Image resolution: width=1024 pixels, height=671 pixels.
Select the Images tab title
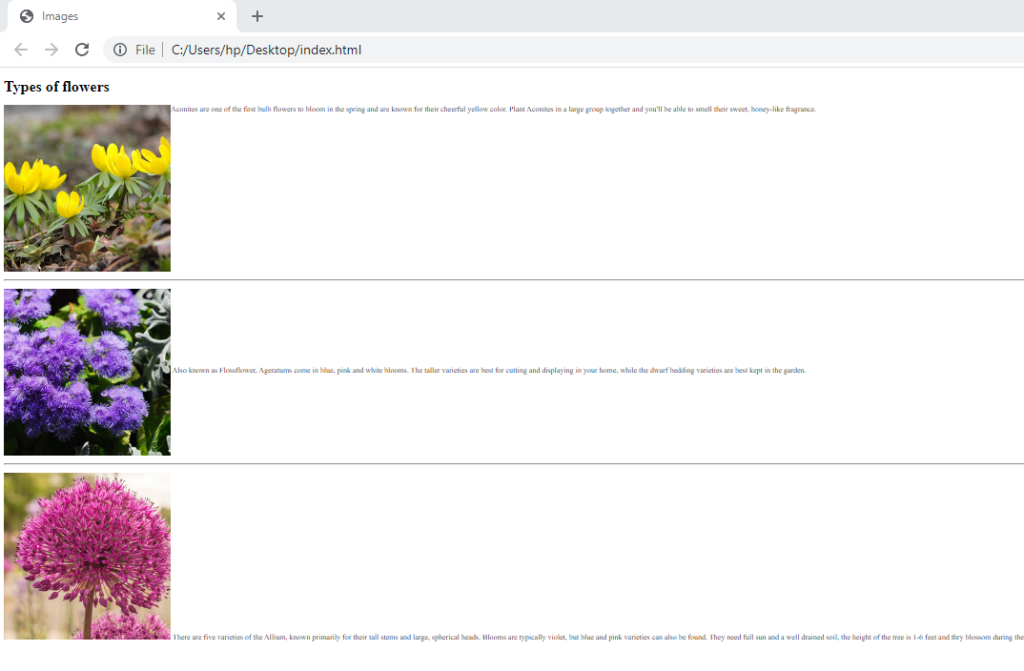click(60, 16)
